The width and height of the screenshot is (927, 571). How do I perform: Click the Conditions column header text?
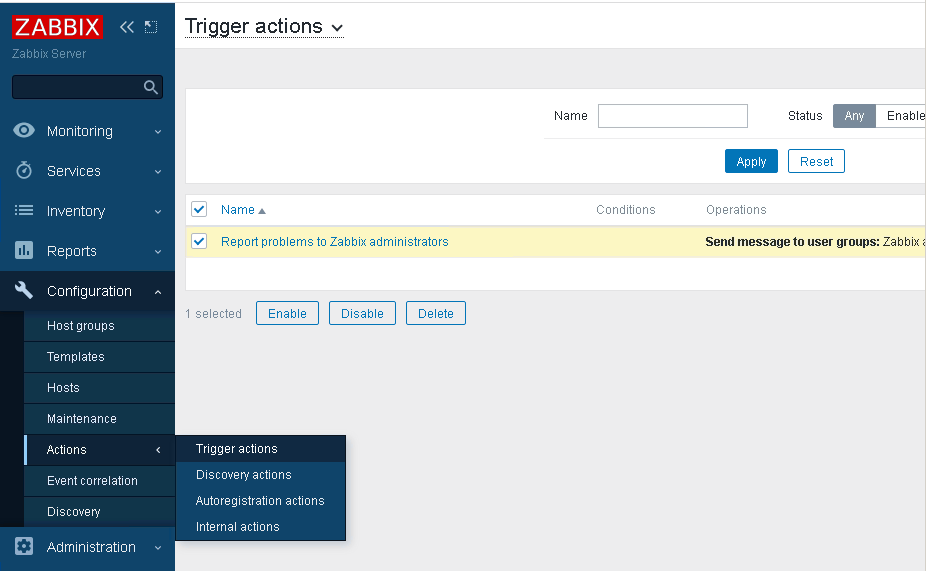click(x=625, y=210)
